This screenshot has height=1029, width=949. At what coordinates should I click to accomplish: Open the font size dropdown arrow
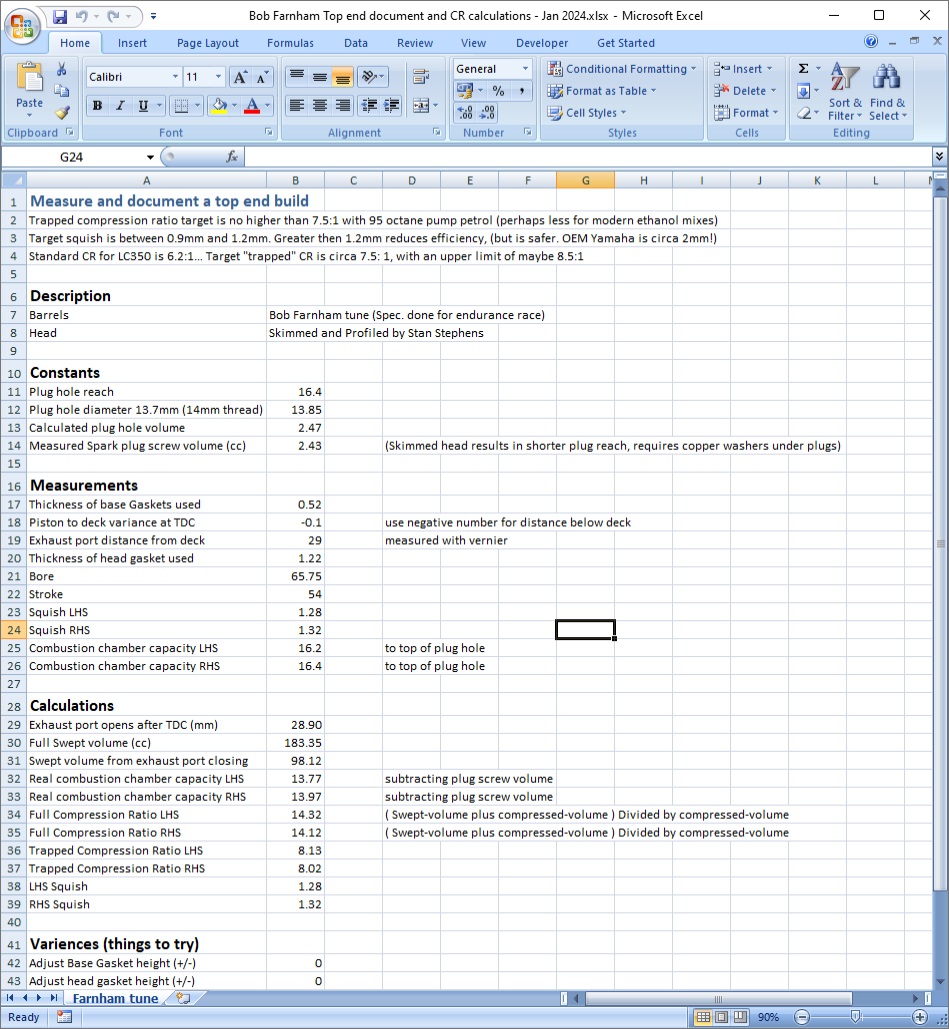(219, 77)
